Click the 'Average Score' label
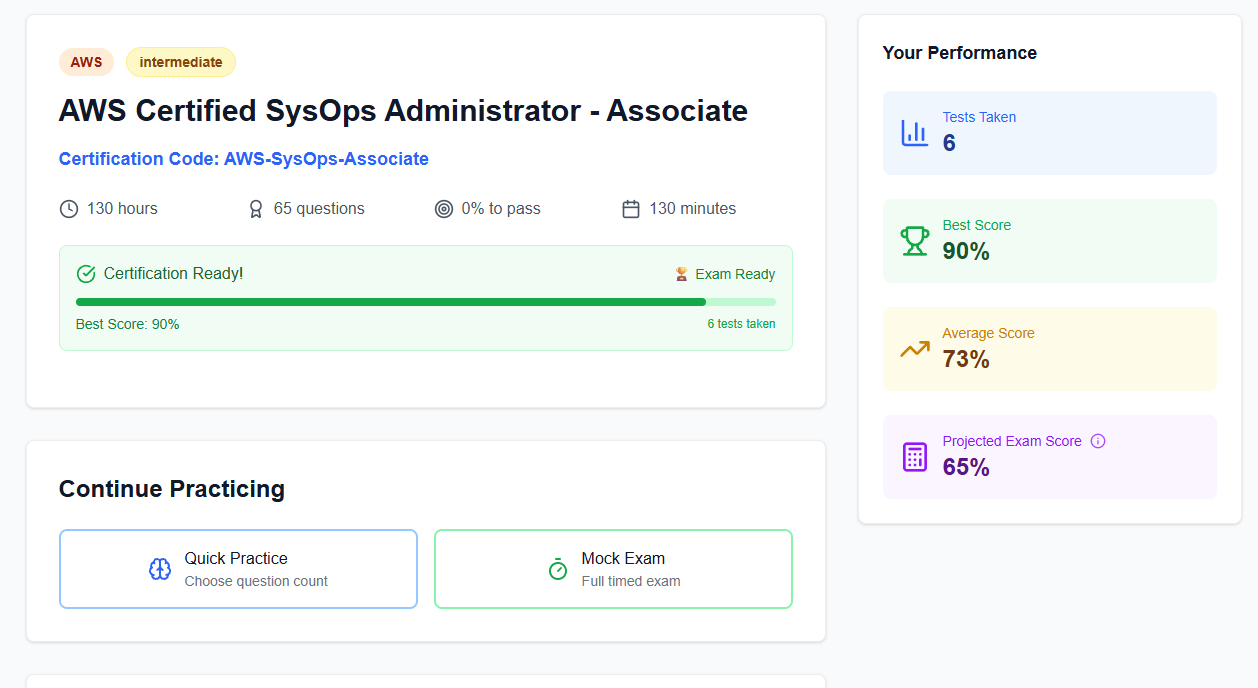The width and height of the screenshot is (1258, 688). (x=988, y=333)
